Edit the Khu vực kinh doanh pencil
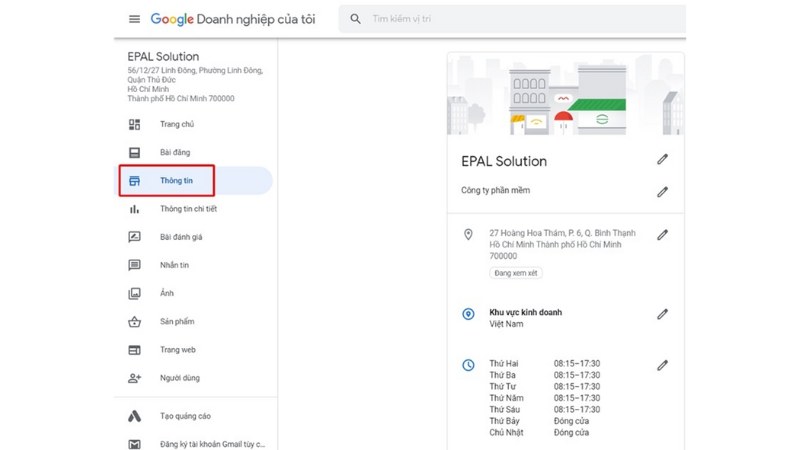 click(662, 314)
